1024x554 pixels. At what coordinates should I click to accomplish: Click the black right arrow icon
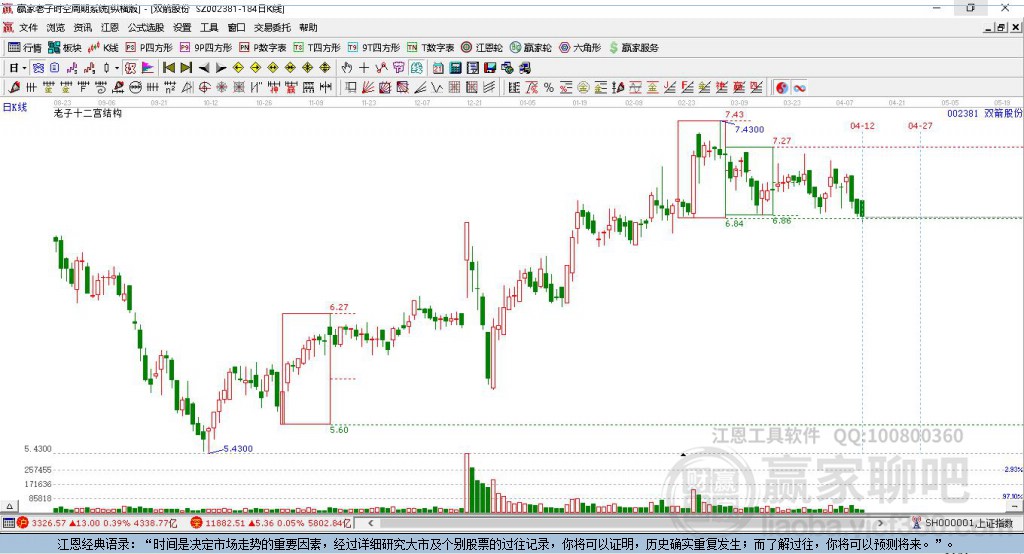pyautogui.click(x=221, y=68)
